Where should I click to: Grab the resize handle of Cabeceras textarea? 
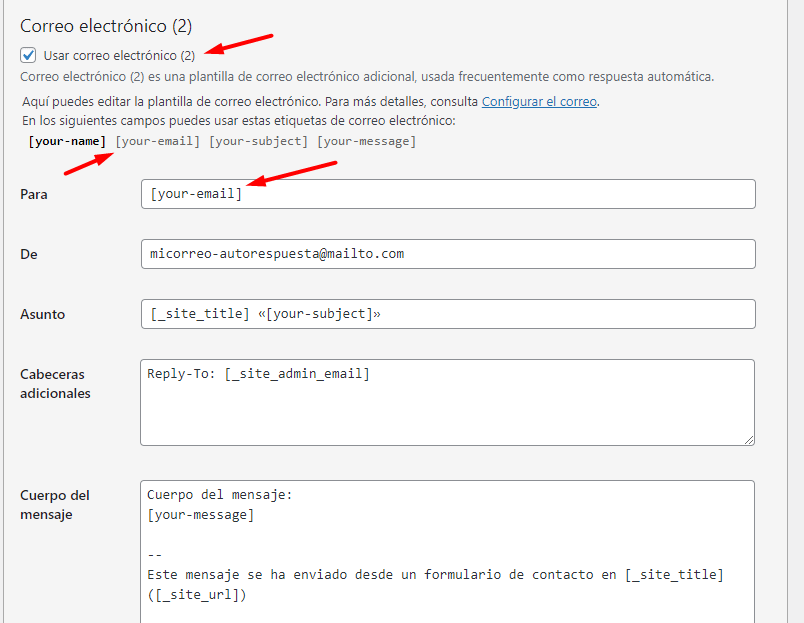tap(749, 439)
